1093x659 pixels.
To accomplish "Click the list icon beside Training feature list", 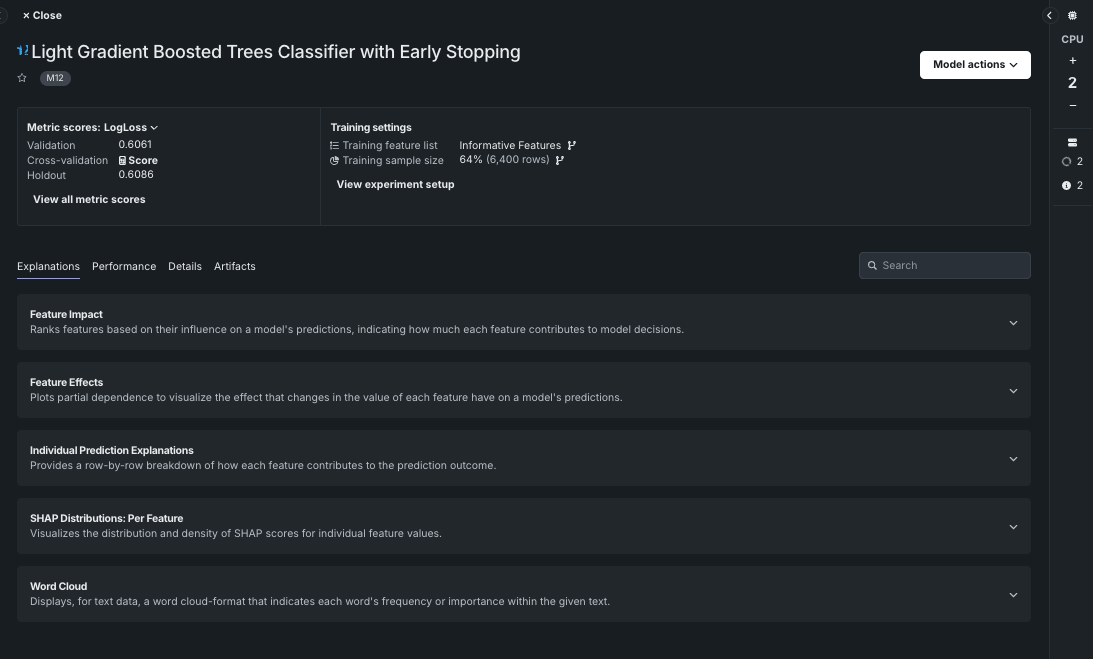I will tap(334, 144).
